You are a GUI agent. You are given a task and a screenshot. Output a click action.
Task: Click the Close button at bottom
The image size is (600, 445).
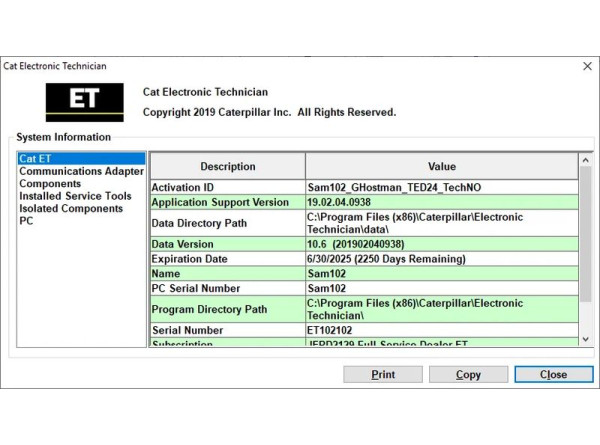553,375
